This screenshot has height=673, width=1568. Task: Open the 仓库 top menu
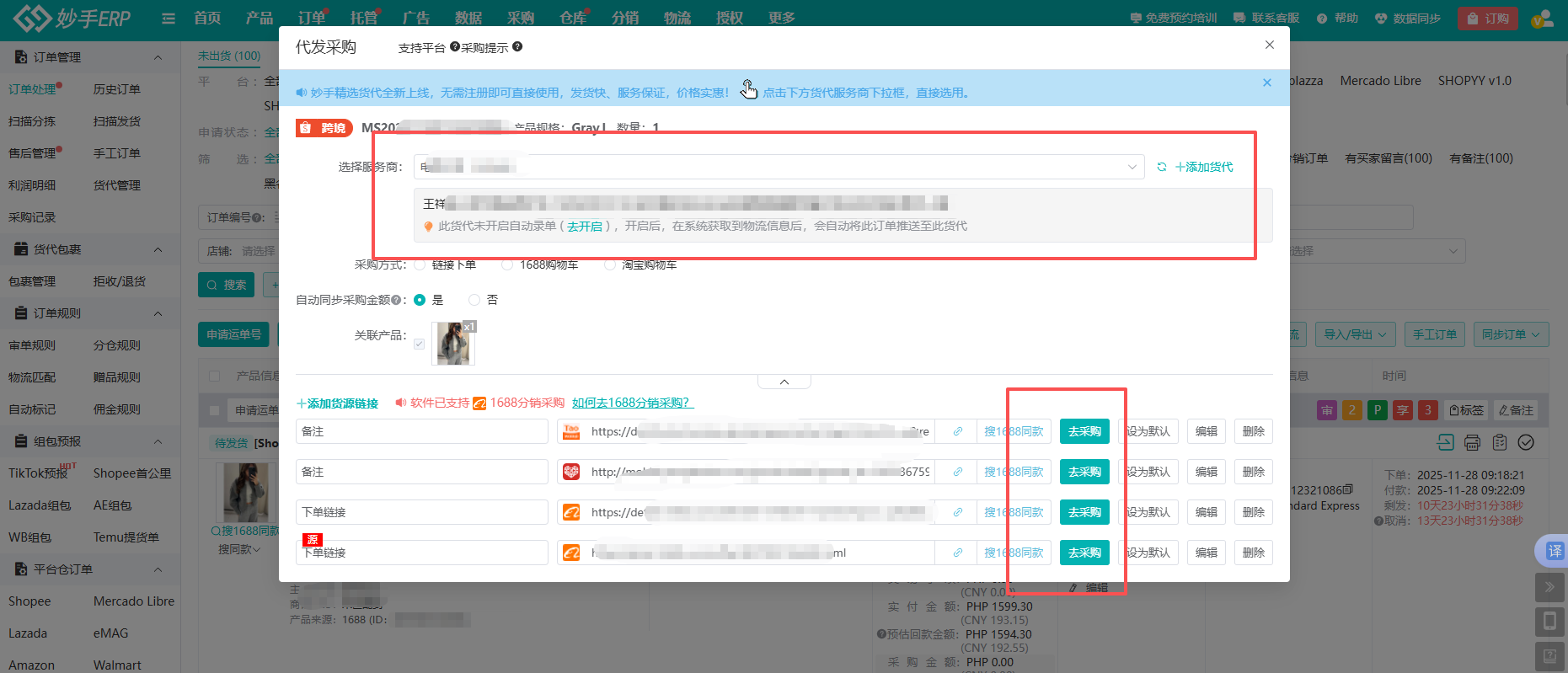pos(572,19)
